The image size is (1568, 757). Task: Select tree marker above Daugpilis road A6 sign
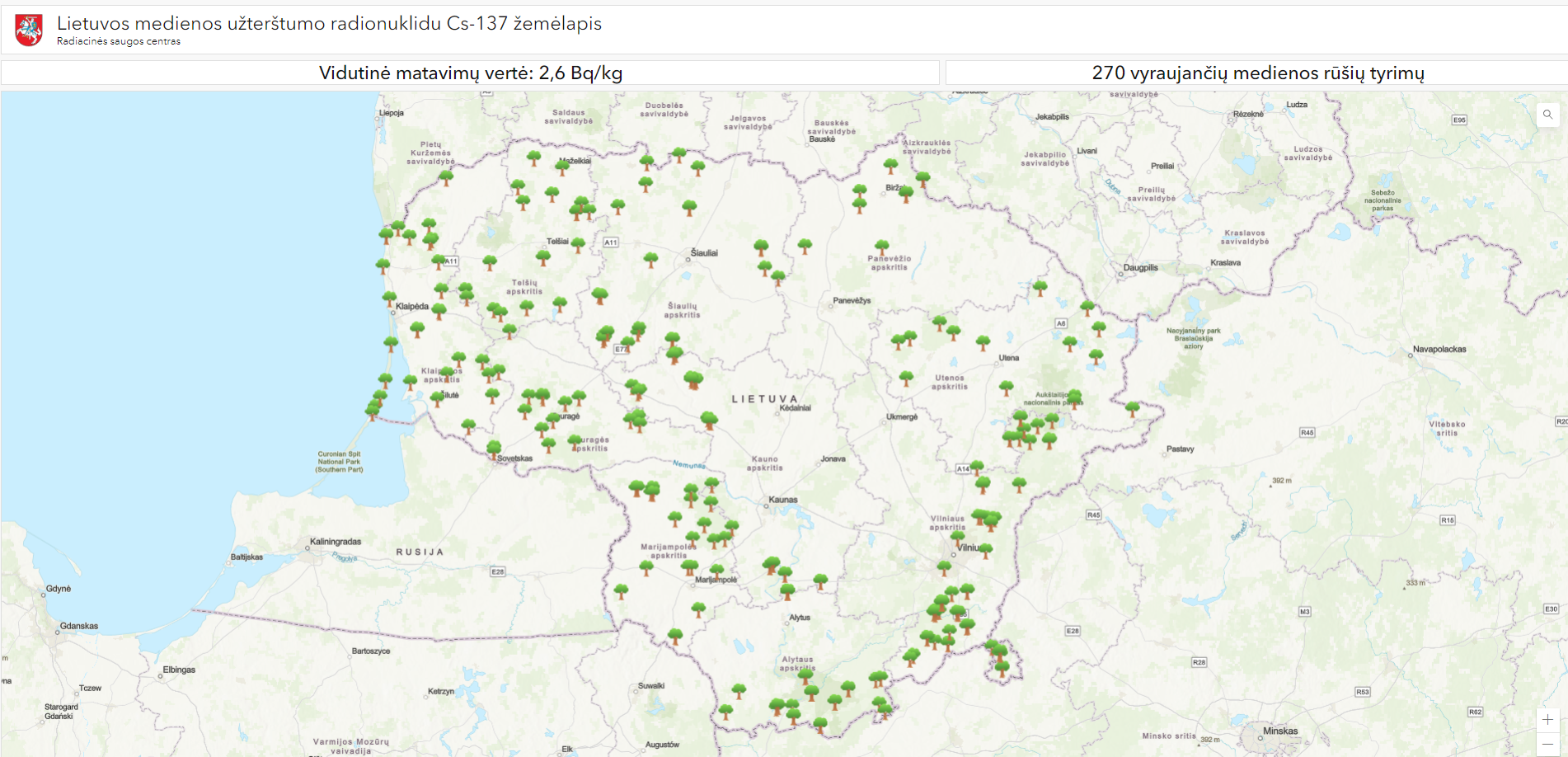point(1040,288)
